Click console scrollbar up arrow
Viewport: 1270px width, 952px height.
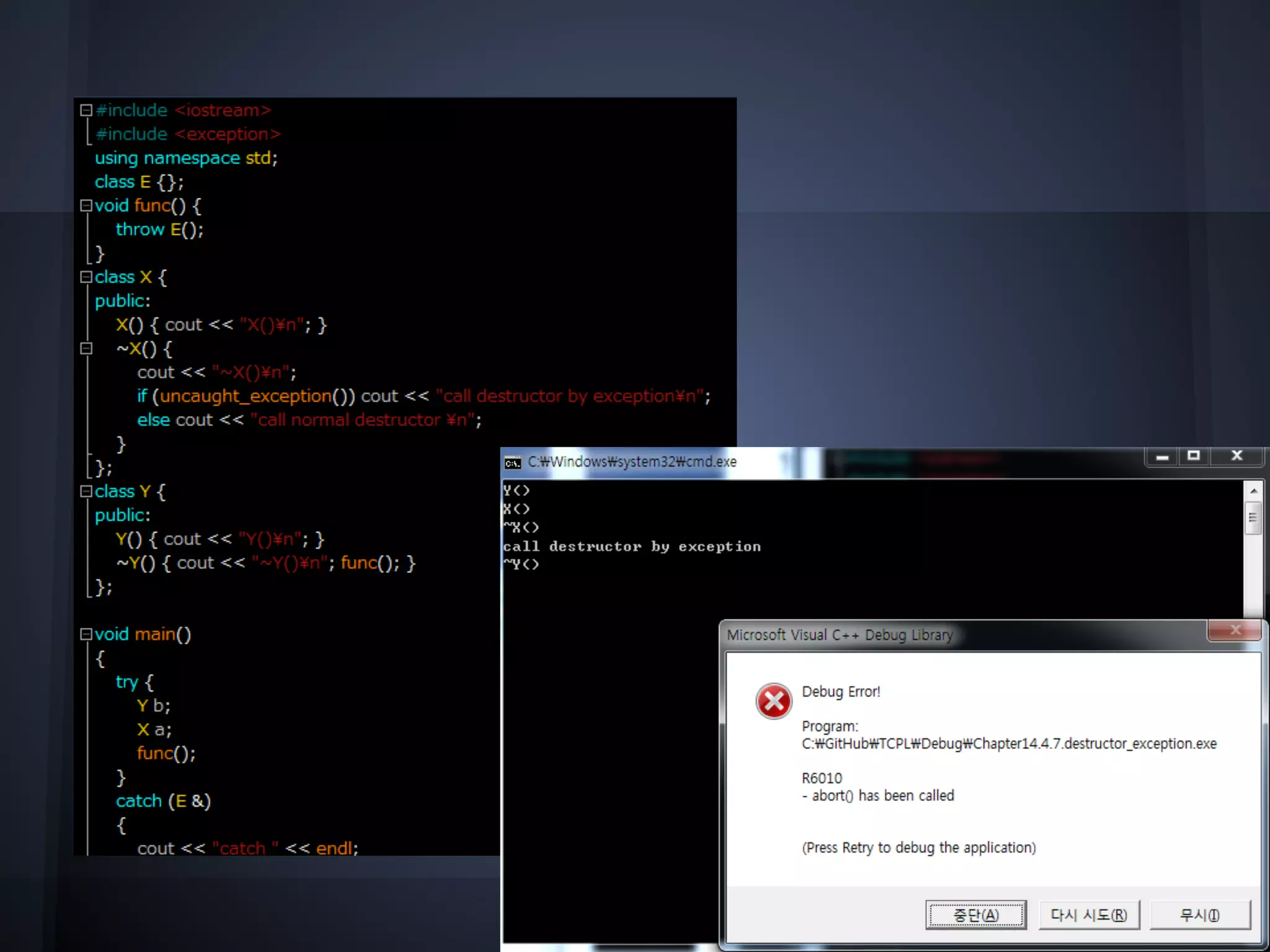pyautogui.click(x=1253, y=491)
